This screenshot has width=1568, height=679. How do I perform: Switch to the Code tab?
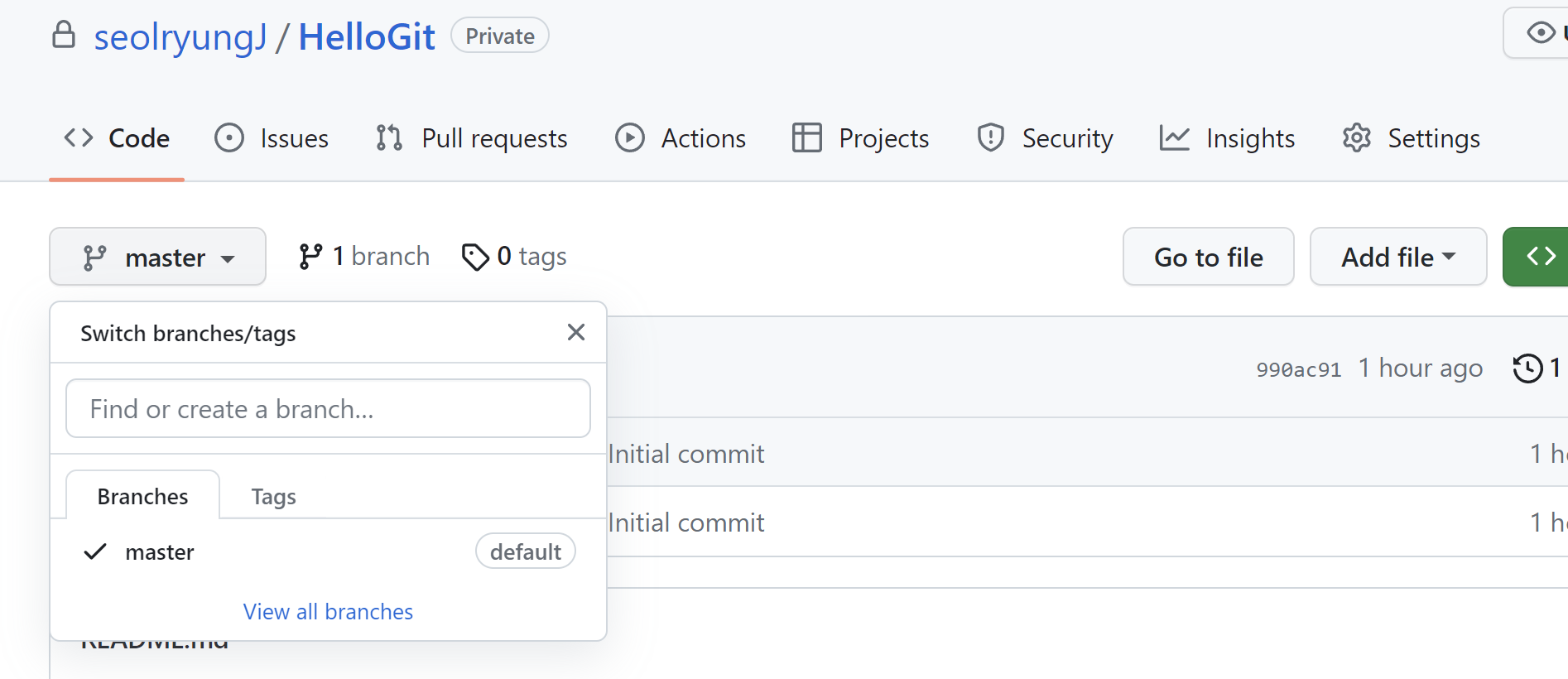point(117,138)
